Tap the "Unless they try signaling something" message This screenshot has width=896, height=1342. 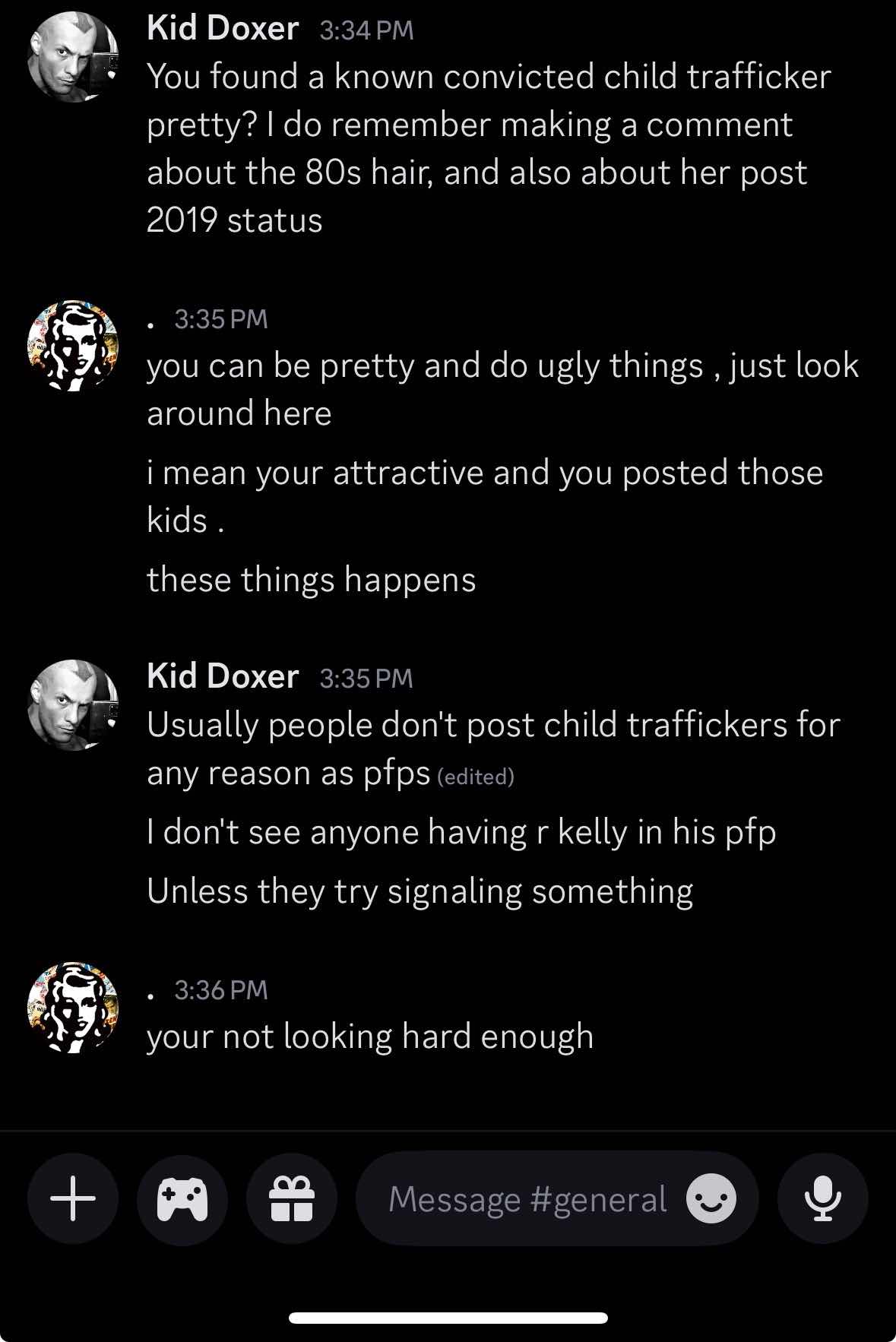(x=420, y=891)
